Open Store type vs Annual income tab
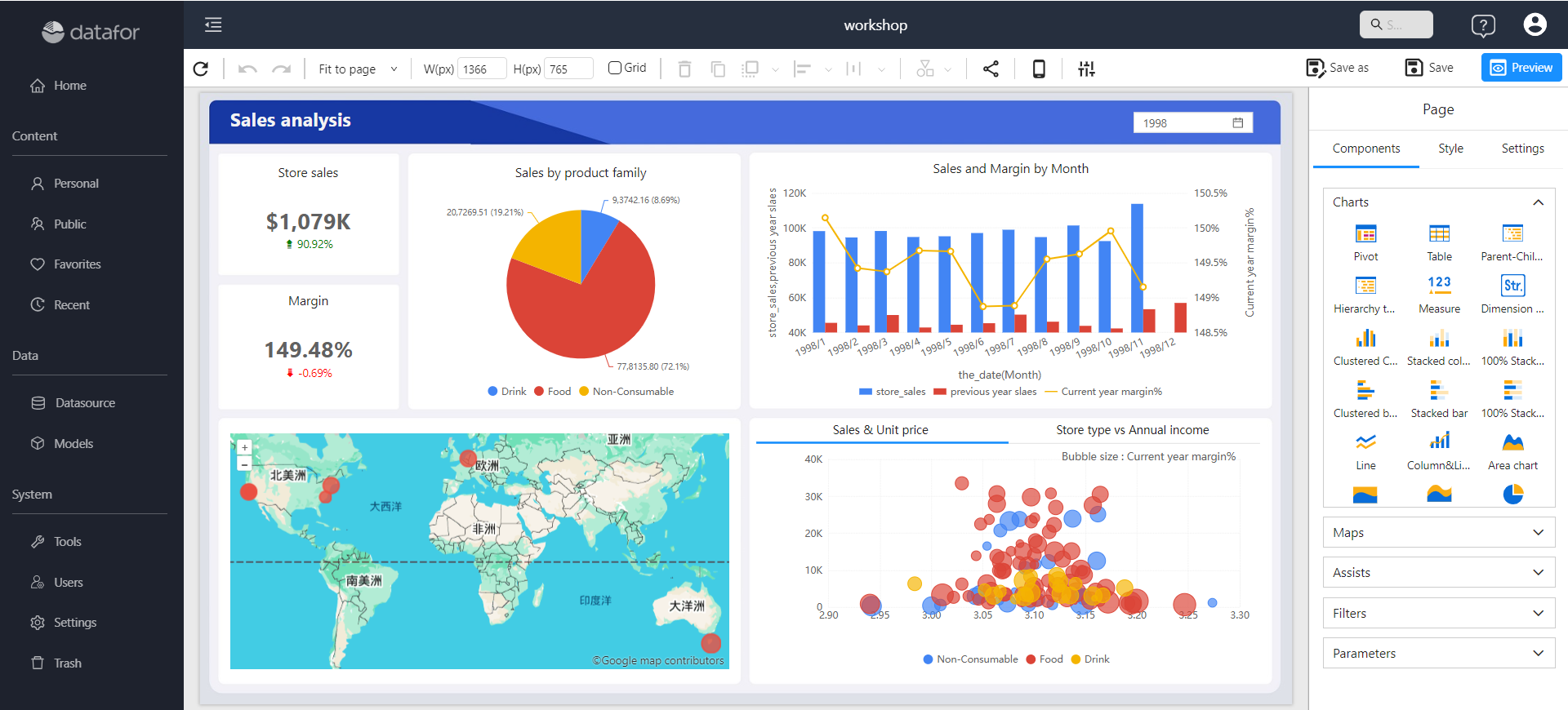 [x=1132, y=430]
